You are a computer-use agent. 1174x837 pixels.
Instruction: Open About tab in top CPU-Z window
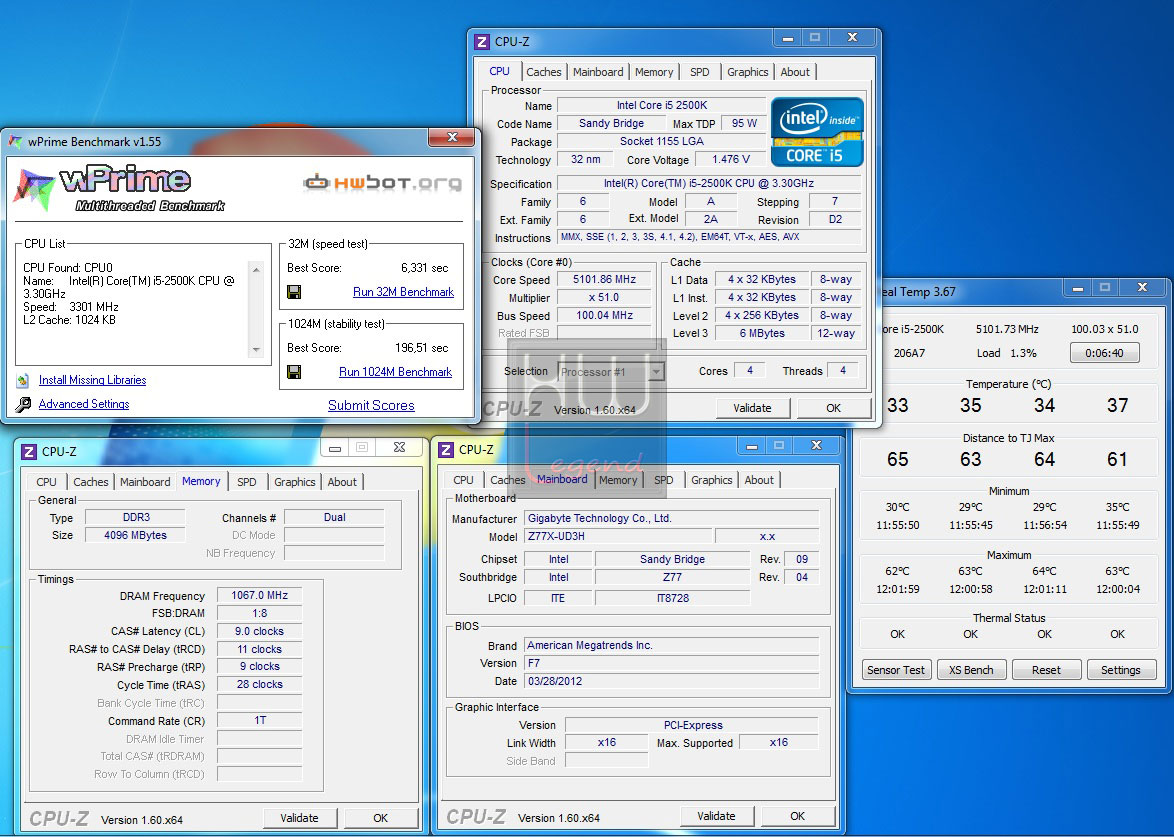tap(794, 72)
